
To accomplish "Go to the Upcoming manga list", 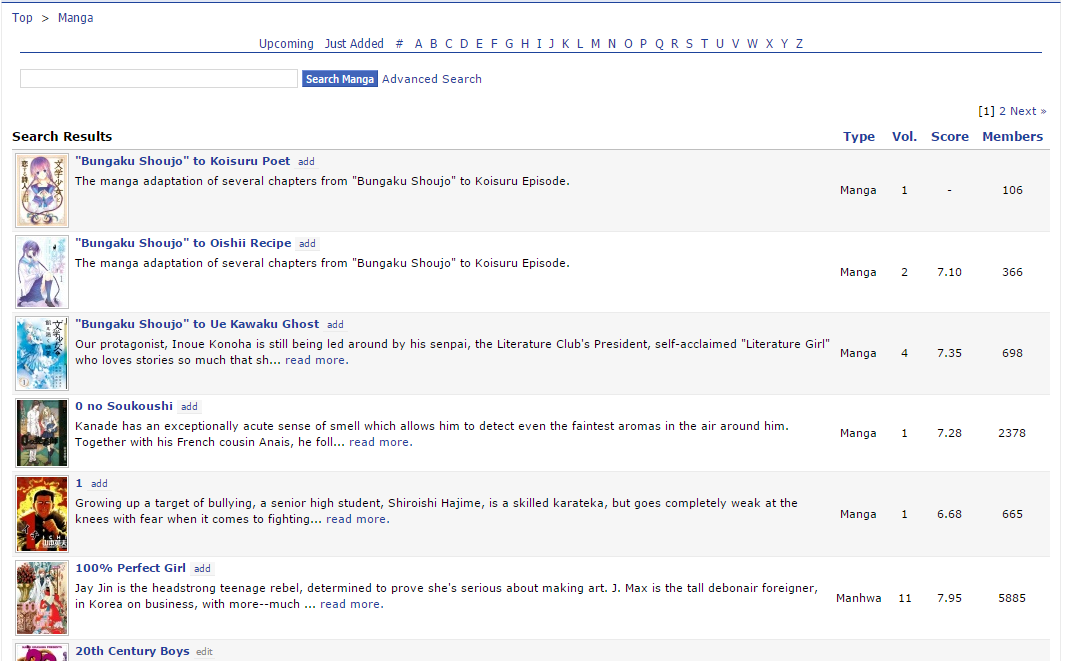I will click(286, 44).
